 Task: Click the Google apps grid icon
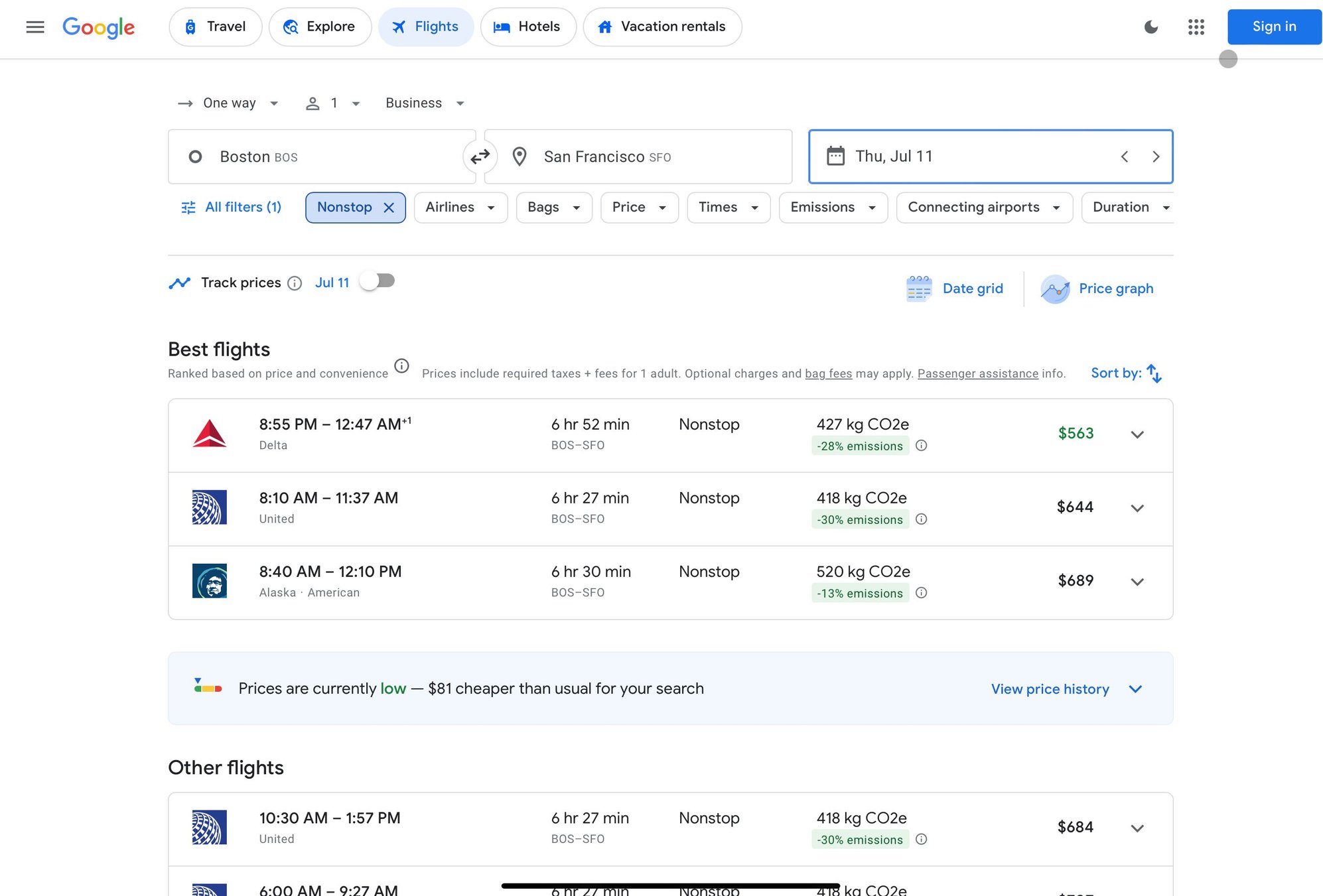click(1196, 27)
